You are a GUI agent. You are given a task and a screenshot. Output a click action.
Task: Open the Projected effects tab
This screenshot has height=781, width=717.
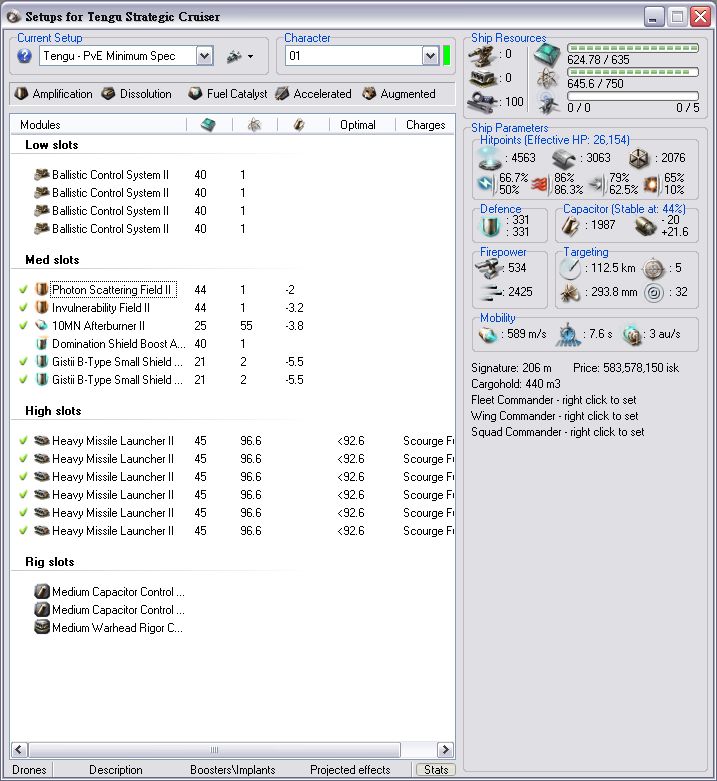[x=350, y=770]
